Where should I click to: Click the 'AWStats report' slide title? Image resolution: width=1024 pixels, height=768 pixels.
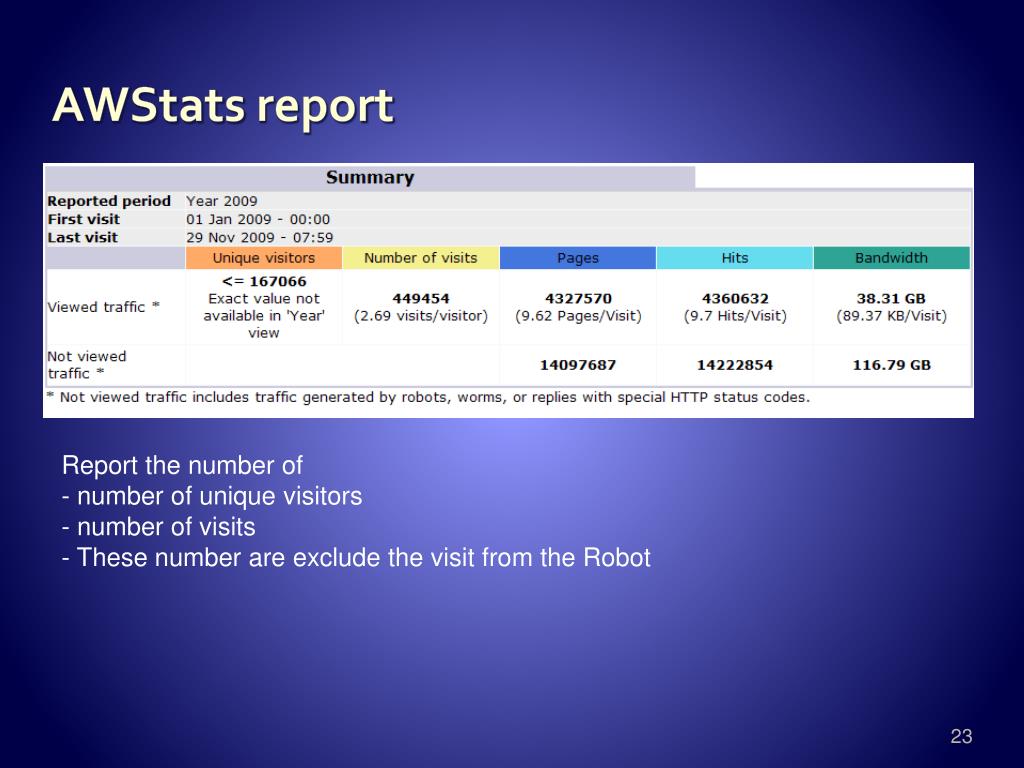(x=223, y=106)
